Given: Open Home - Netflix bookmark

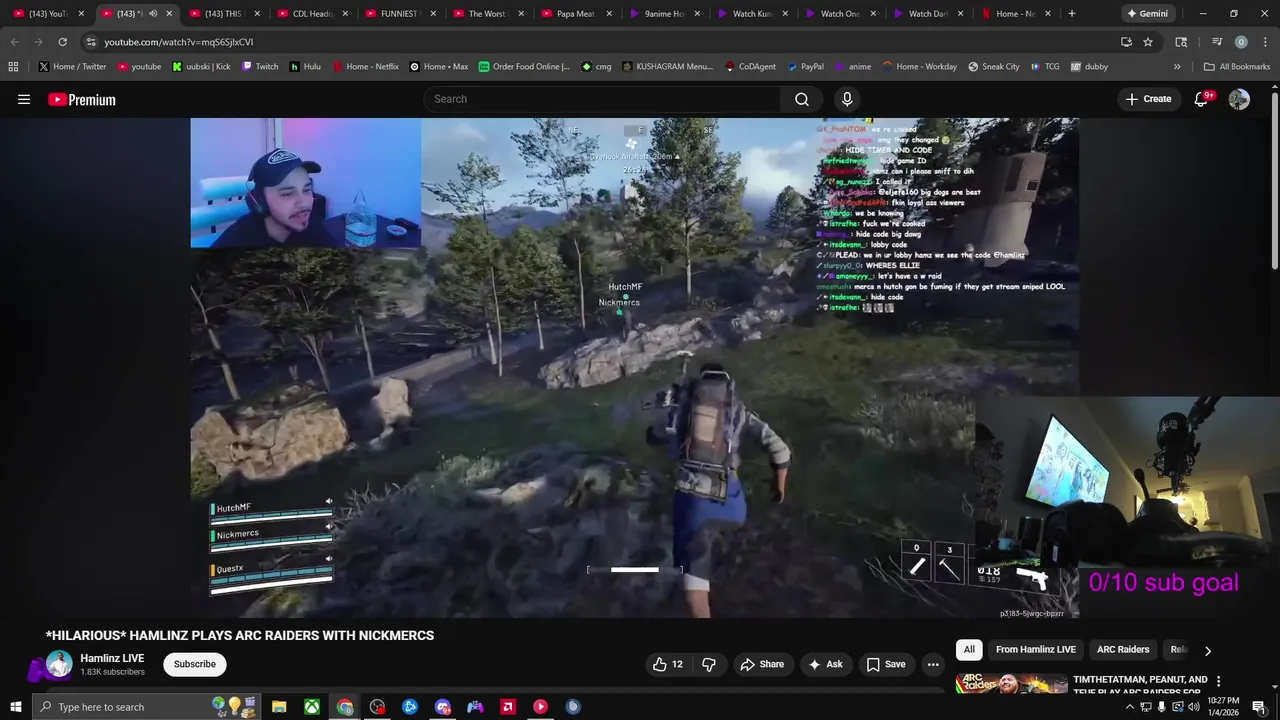Looking at the screenshot, I should [364, 67].
